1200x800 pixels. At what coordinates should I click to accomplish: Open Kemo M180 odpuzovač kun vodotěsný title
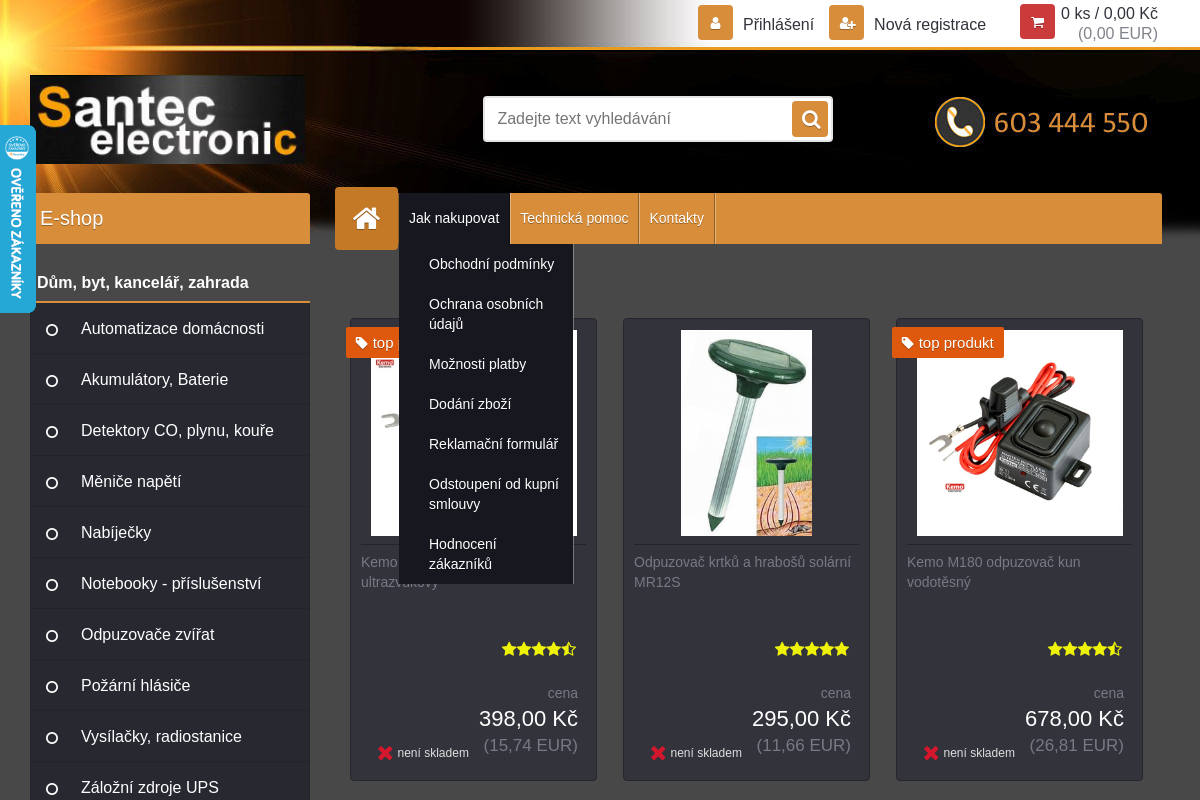pos(994,572)
